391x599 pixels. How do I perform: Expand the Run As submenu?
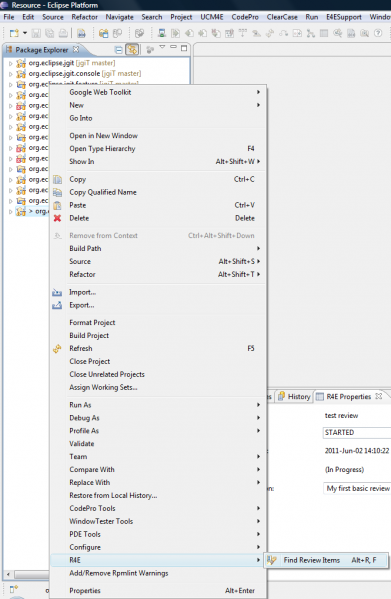tap(158, 405)
